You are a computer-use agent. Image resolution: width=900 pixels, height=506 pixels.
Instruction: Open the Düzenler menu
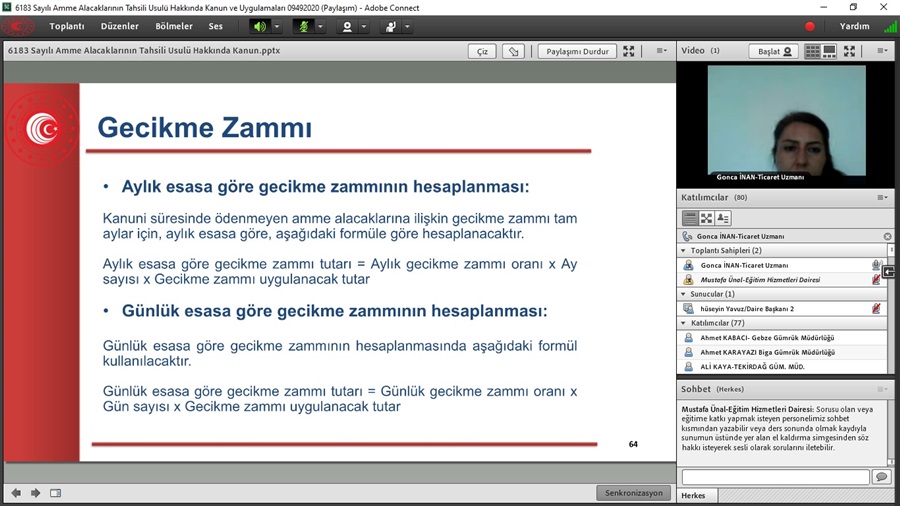119,26
